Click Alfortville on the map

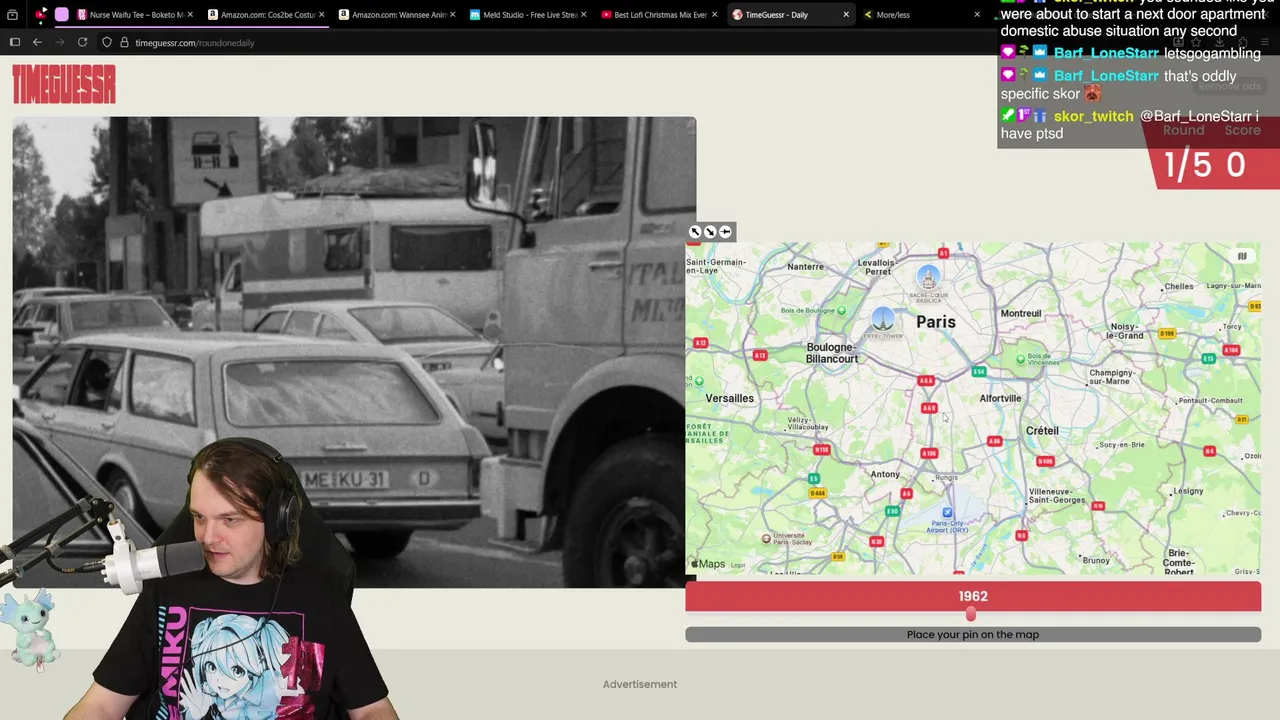(x=1000, y=398)
